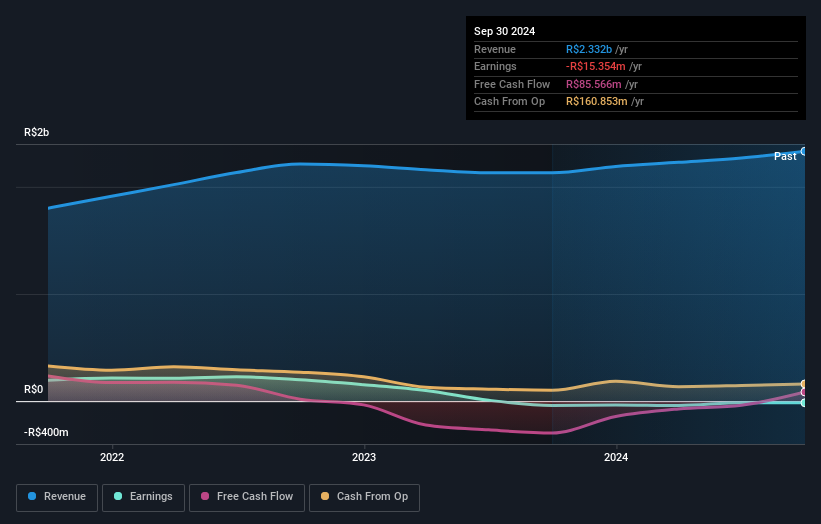The width and height of the screenshot is (821, 524).
Task: Click the 2022 x-axis label
Action: click(112, 457)
